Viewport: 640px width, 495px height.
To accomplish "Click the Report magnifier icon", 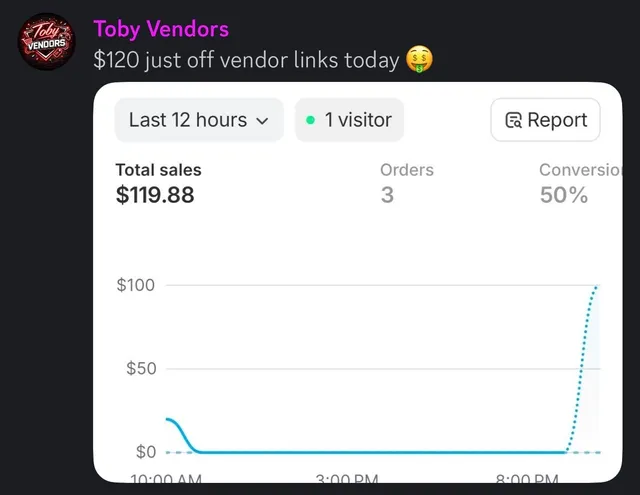I will pyautogui.click(x=513, y=120).
